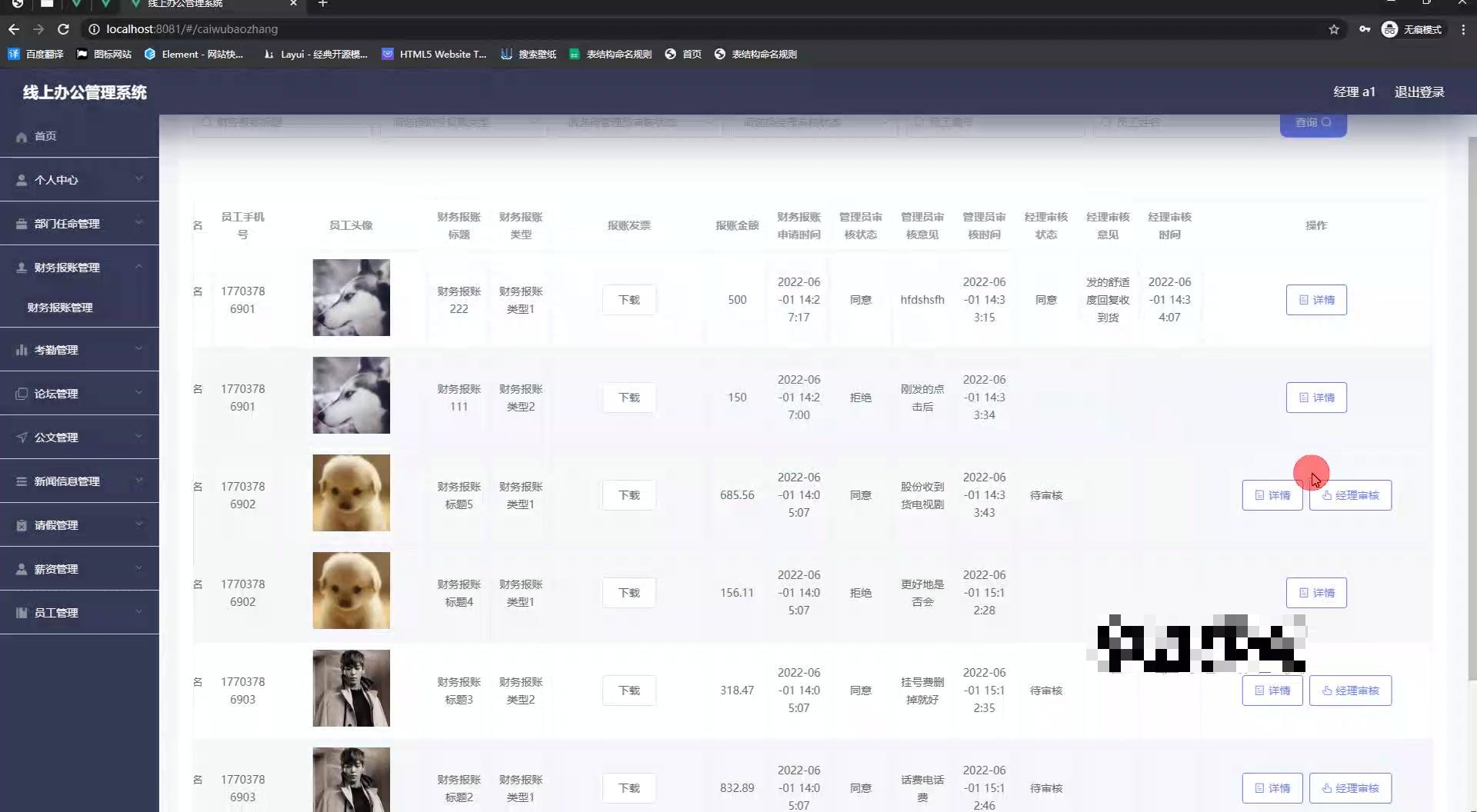Click the copy icon beside 论坛管理
The image size is (1477, 812).
pos(22,394)
